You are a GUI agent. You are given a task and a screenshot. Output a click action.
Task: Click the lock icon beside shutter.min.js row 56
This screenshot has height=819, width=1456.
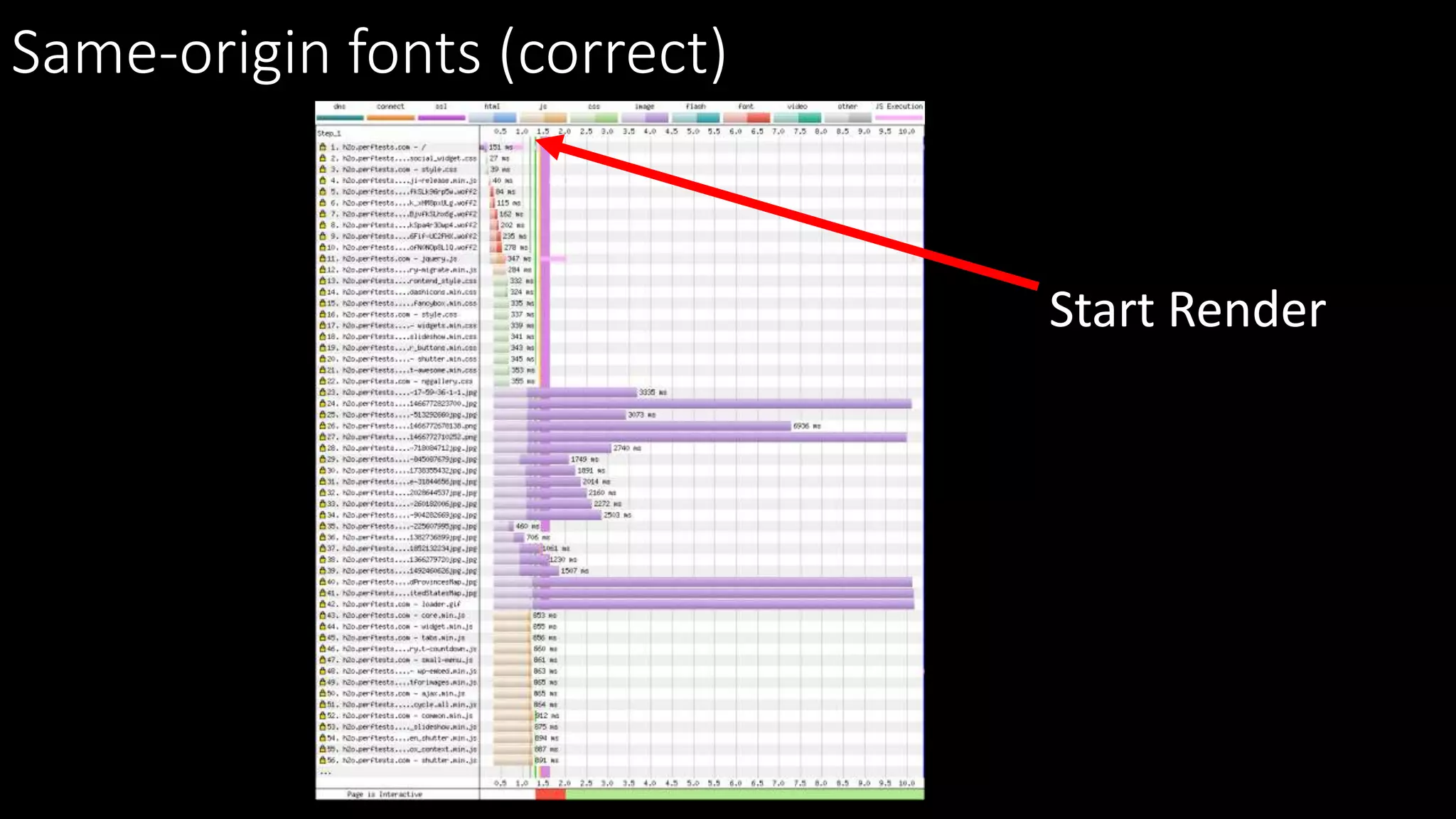(323, 760)
